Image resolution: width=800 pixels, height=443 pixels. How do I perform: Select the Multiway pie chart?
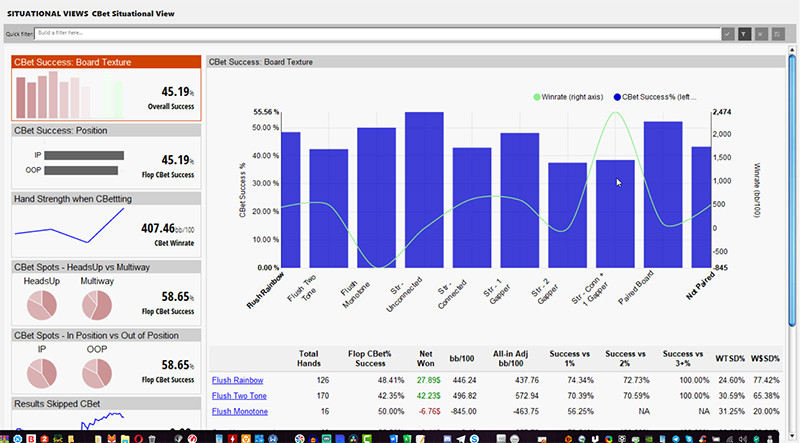97,307
